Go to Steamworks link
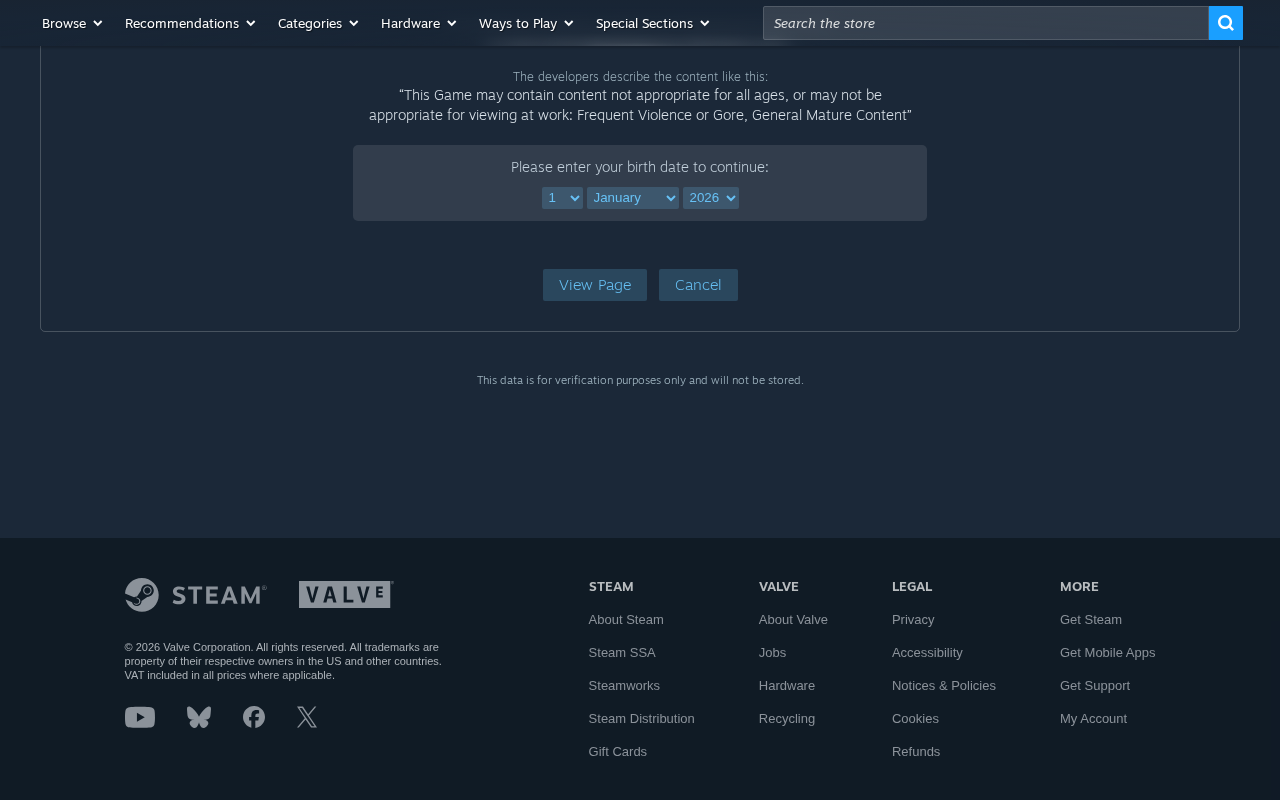The height and width of the screenshot is (800, 1280). click(x=624, y=686)
